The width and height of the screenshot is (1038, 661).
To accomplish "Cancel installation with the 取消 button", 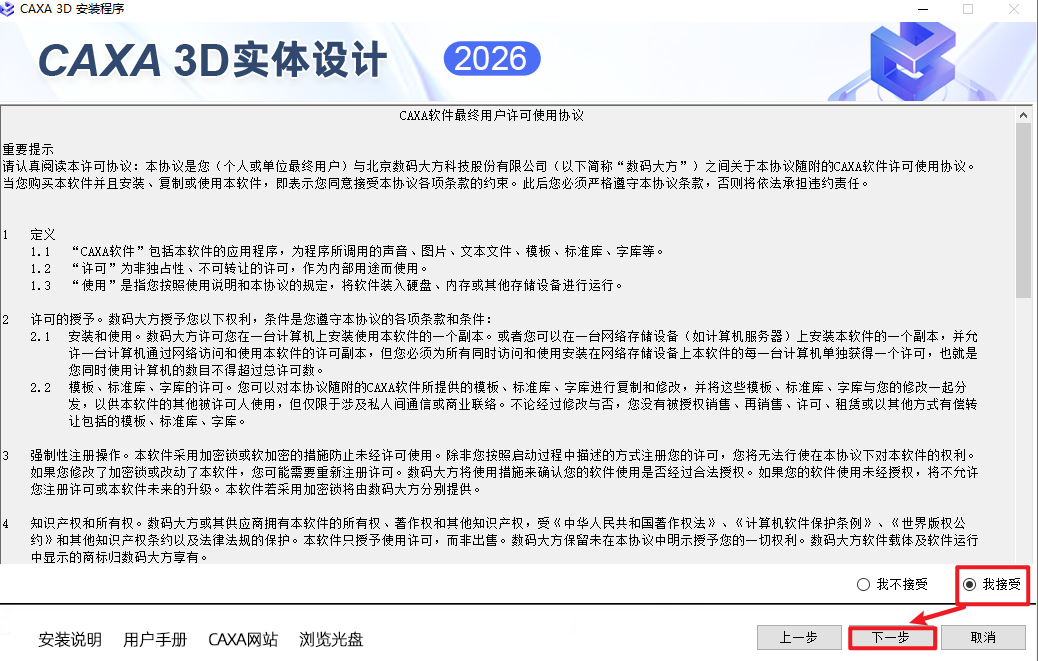I will pos(983,637).
